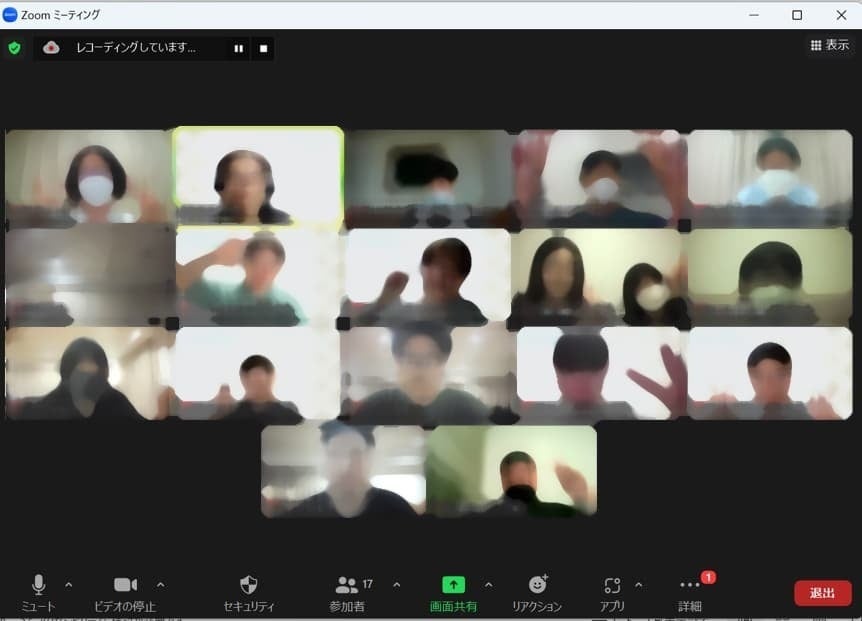This screenshot has width=862, height=621.
Task: Expand the arrow beside 参加者
Action: coord(397,585)
